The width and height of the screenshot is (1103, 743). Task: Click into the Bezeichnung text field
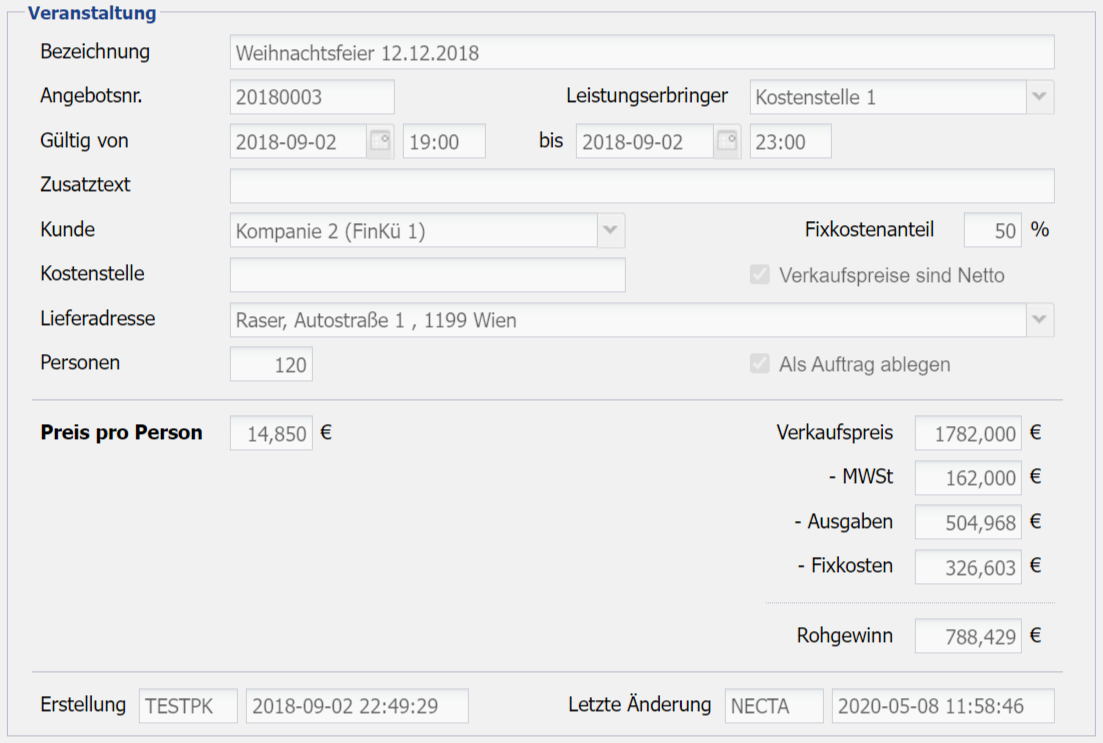point(641,52)
